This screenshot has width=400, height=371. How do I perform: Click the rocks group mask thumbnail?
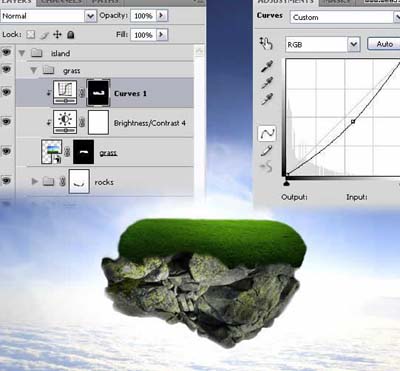pyautogui.click(x=79, y=181)
